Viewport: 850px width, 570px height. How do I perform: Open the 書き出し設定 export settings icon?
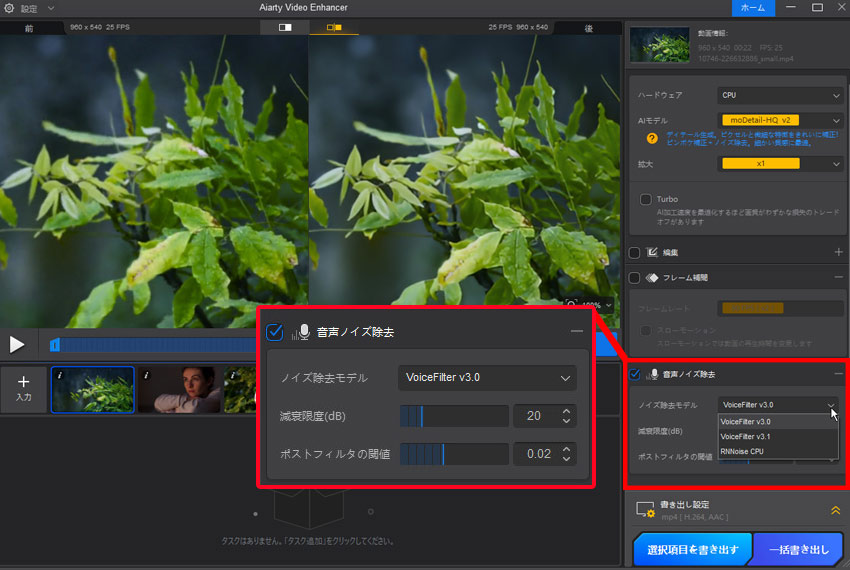(x=645, y=510)
